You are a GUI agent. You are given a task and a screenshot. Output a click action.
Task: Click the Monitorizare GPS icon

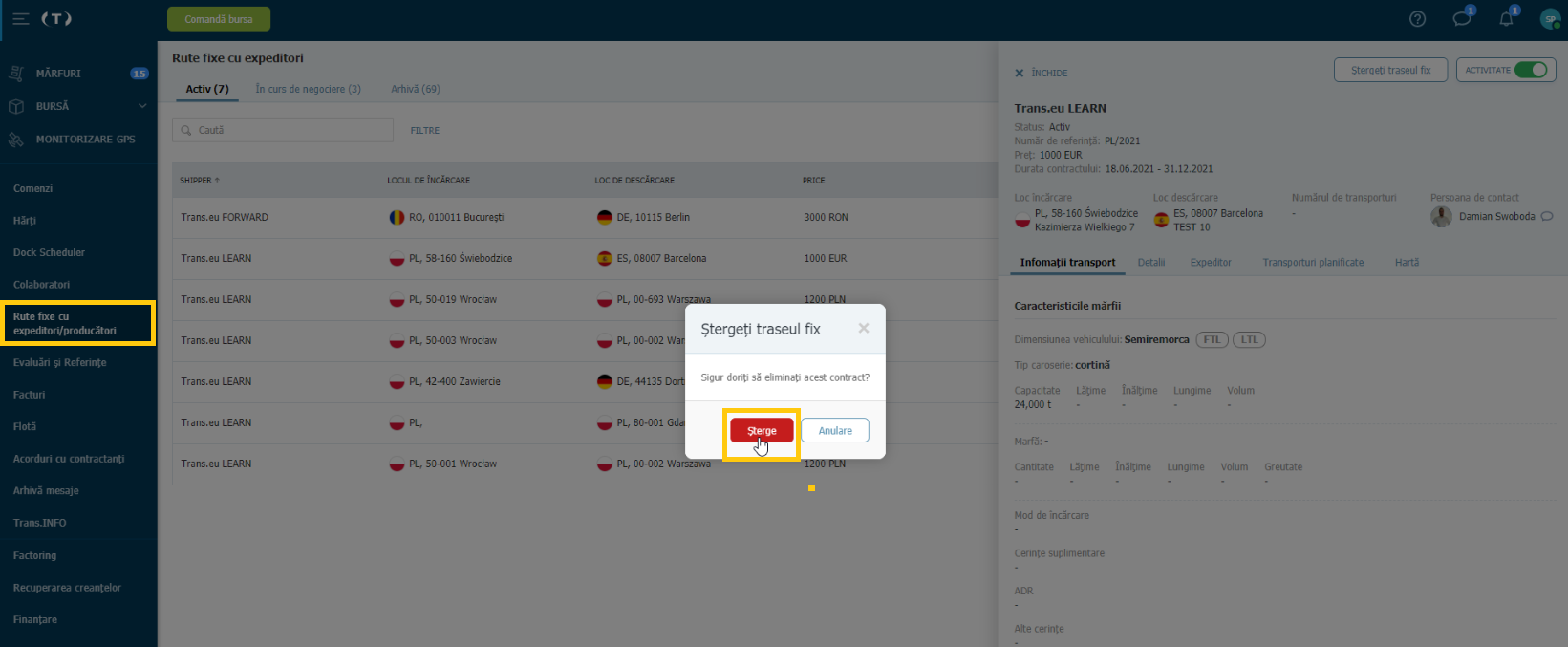[x=16, y=140]
